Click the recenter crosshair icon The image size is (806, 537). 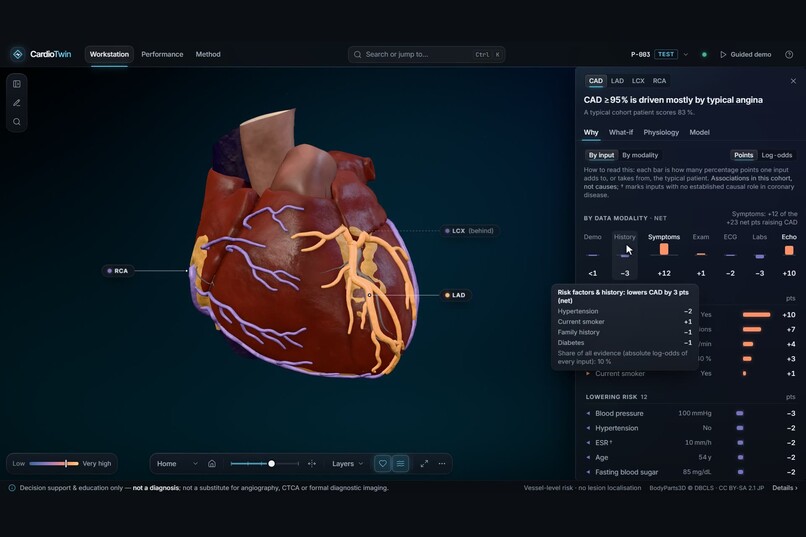tap(312, 464)
